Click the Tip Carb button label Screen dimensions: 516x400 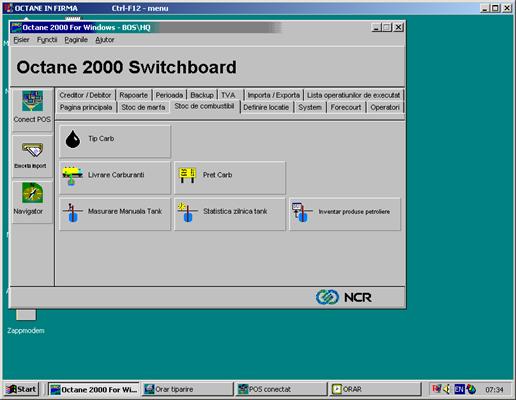[x=101, y=139]
